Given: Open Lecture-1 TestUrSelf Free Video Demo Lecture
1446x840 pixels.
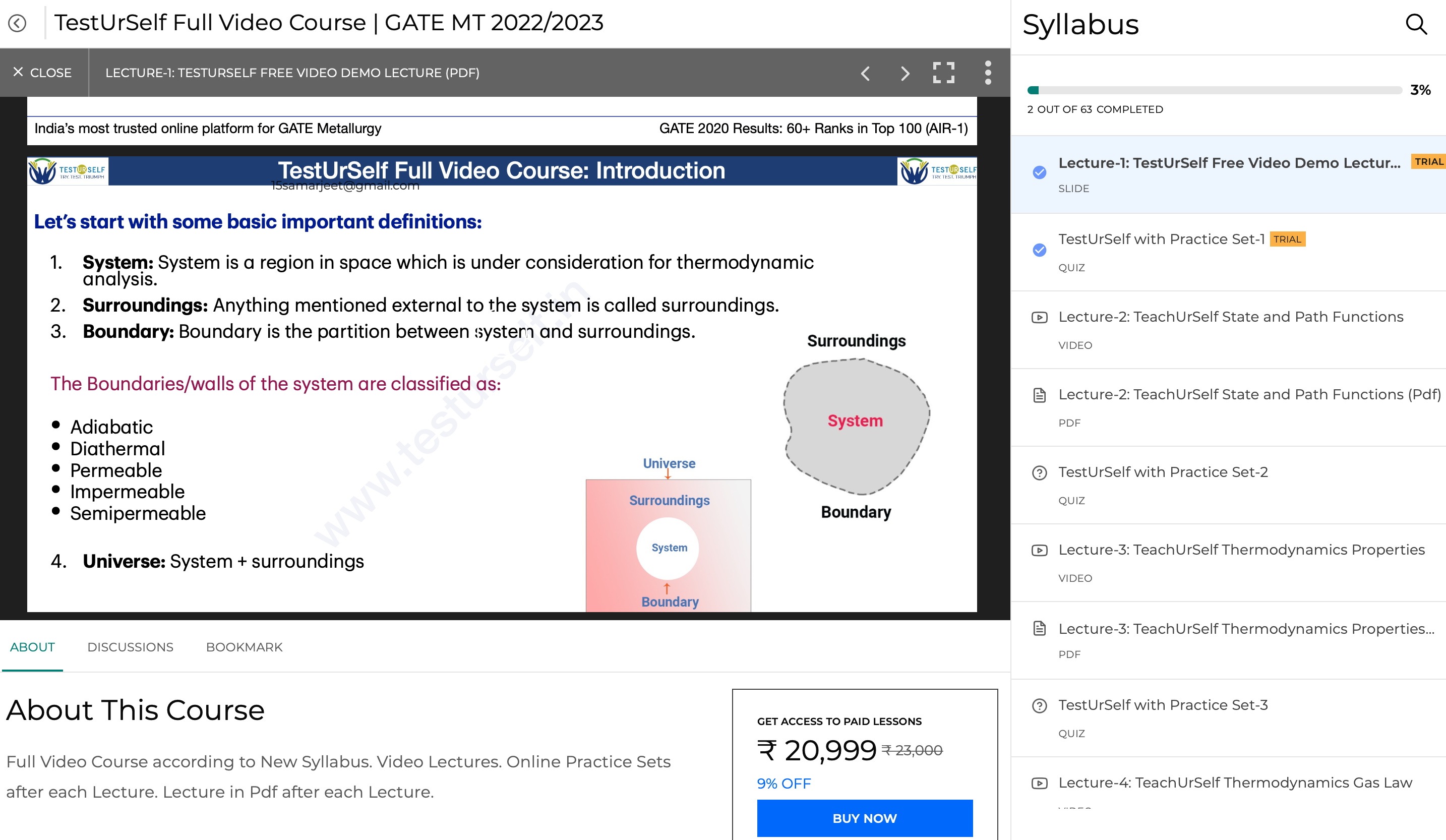Looking at the screenshot, I should [1229, 174].
